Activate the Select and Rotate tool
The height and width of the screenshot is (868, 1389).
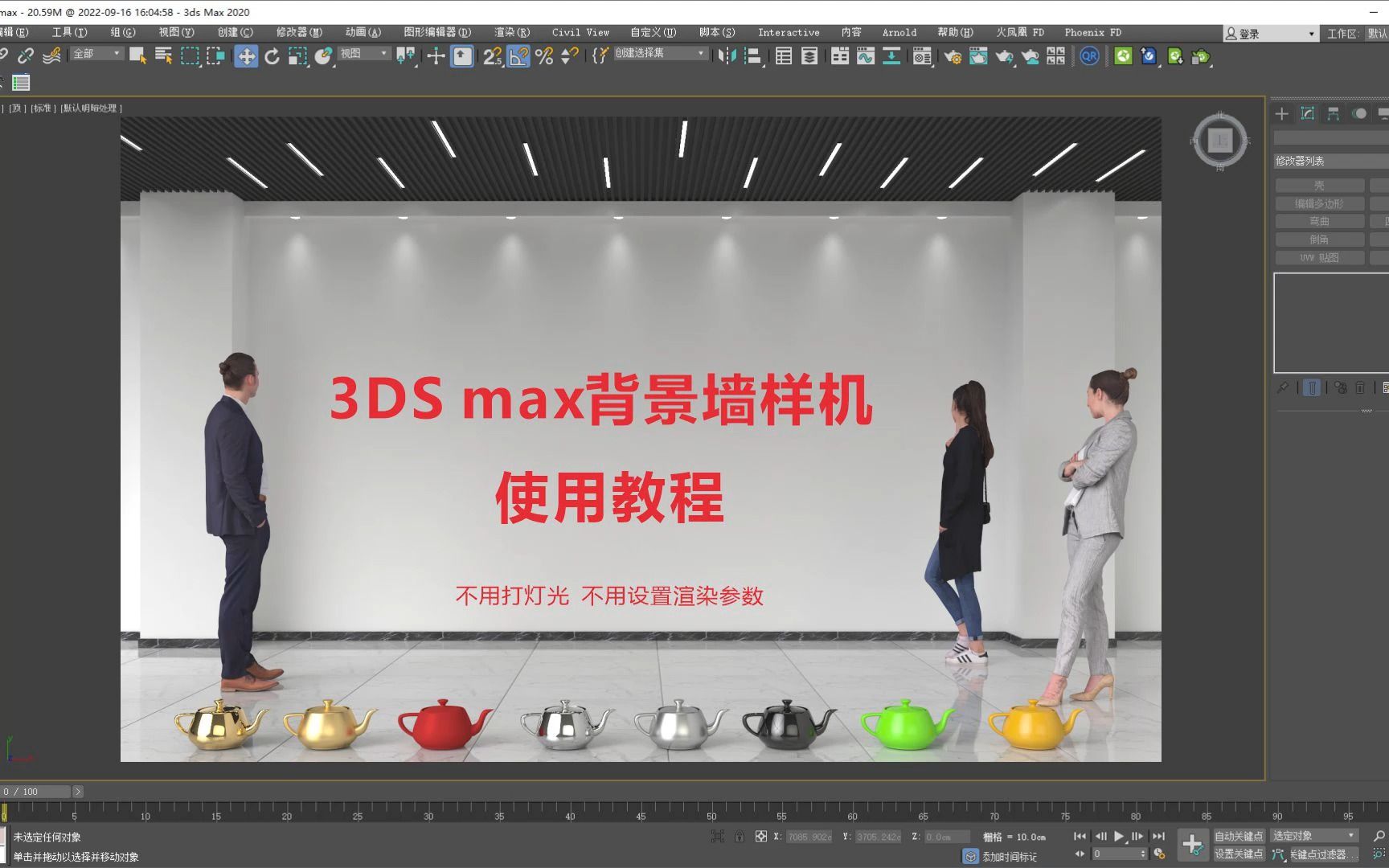click(x=272, y=55)
